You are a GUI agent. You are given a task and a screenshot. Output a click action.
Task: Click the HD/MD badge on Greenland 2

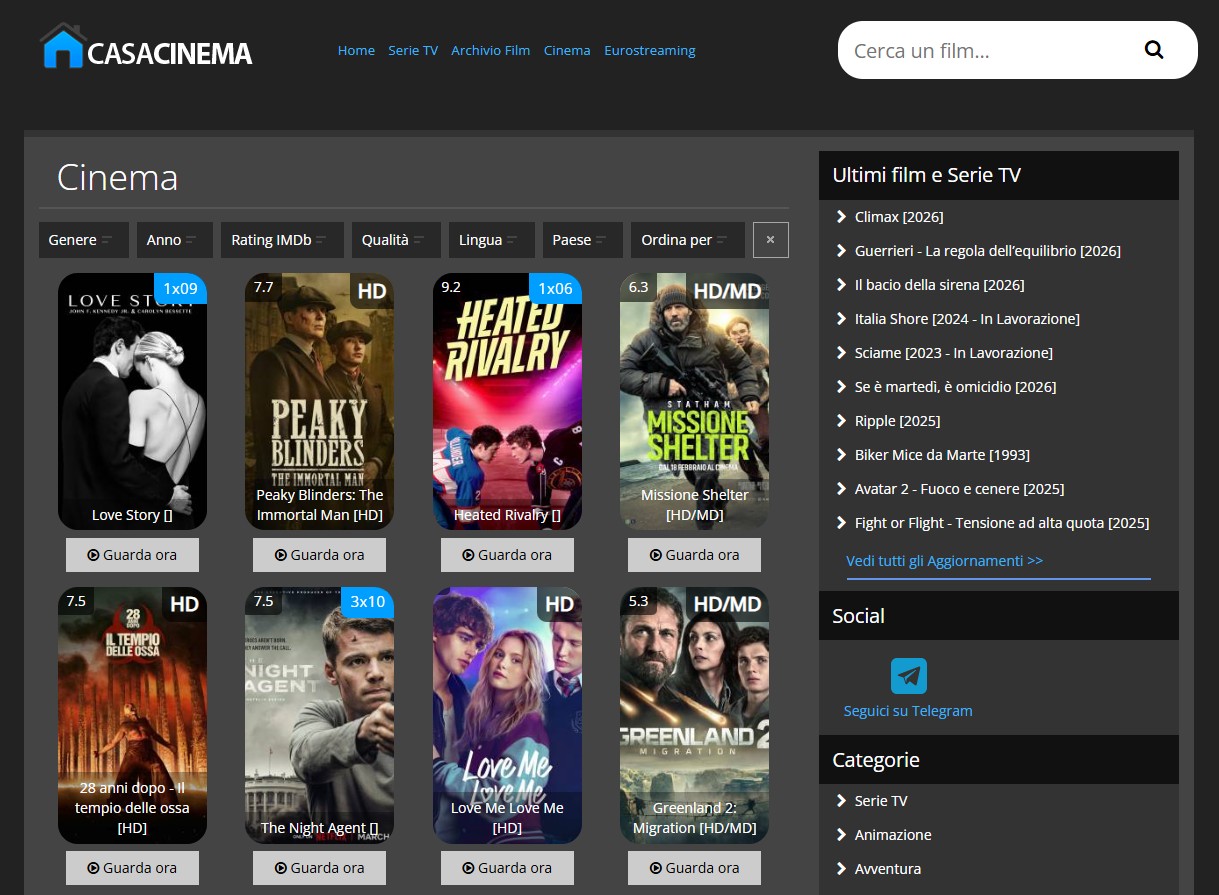(727, 604)
